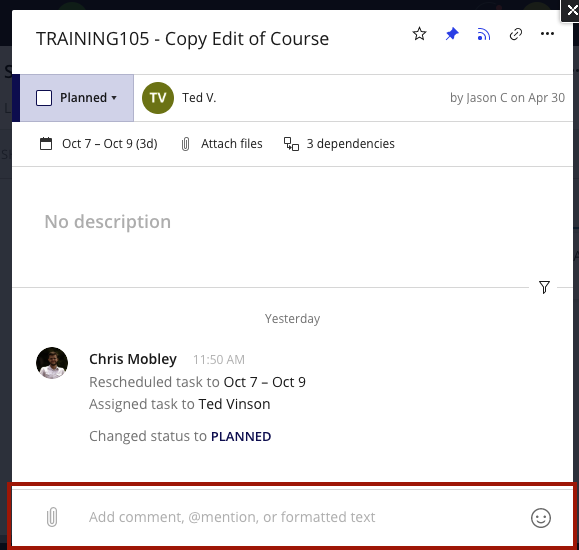
Task: Click the TV assignee avatar
Action: [158, 98]
